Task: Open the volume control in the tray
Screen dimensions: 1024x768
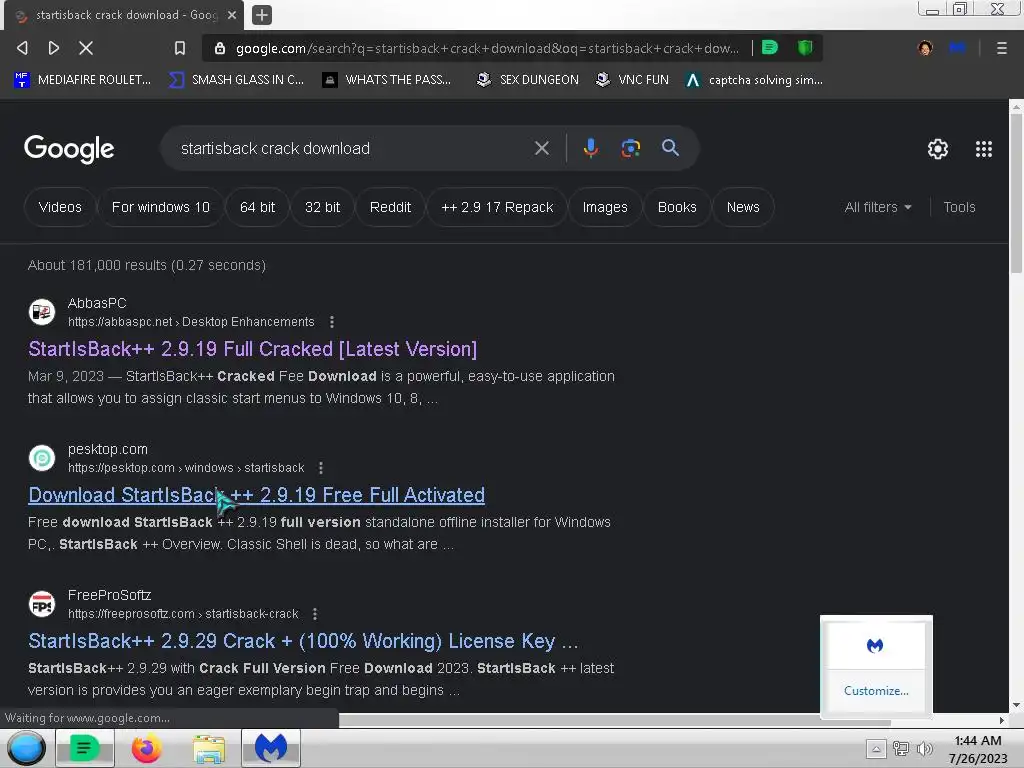Action: [x=925, y=748]
